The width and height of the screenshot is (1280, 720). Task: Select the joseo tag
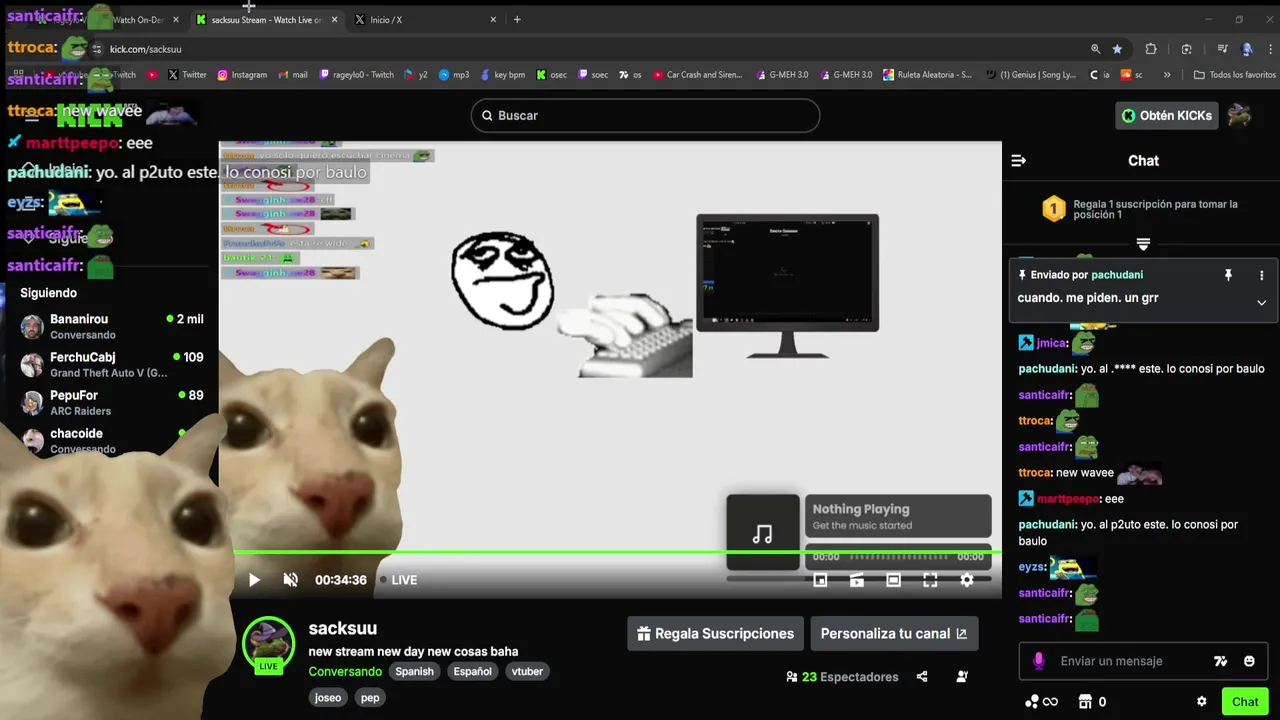tap(328, 697)
